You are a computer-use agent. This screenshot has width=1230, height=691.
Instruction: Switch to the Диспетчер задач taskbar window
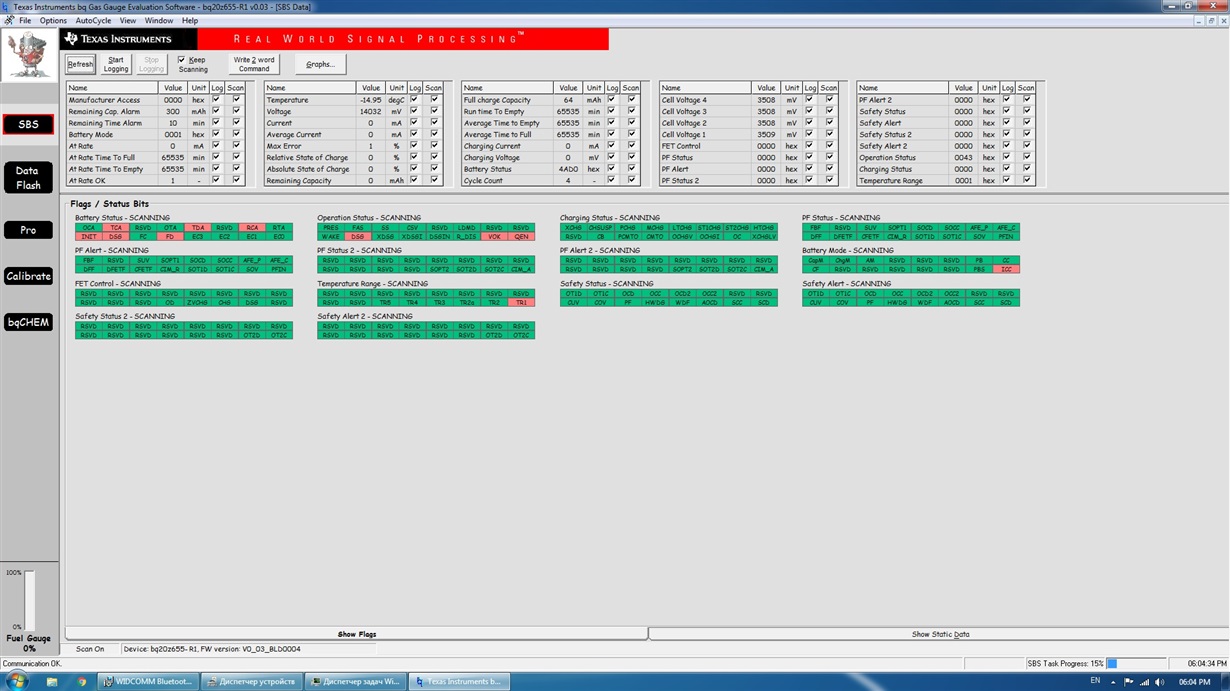click(x=354, y=682)
